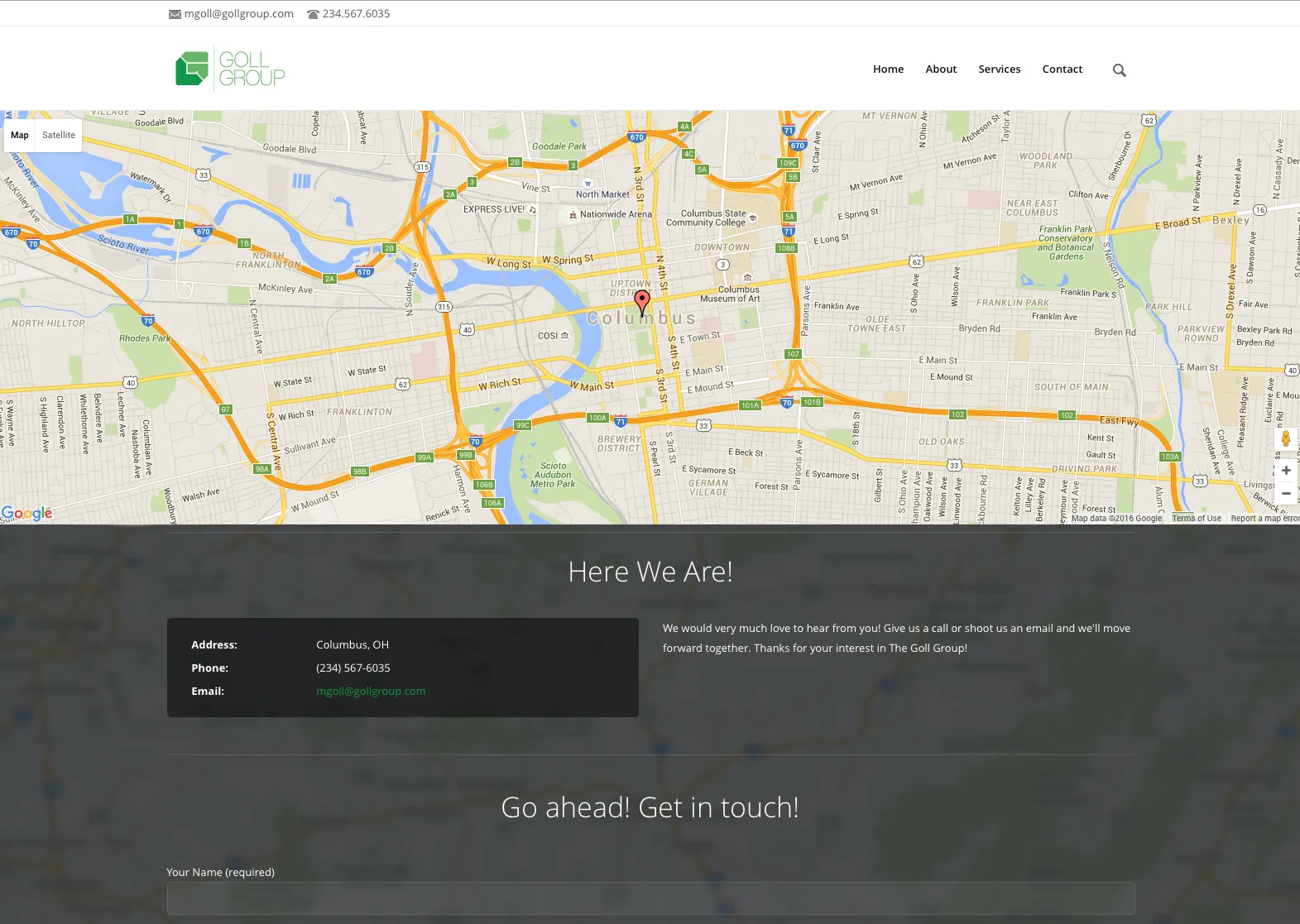1300x924 pixels.
Task: Click the Scioto Audubon Metro Park label
Action: (553, 475)
